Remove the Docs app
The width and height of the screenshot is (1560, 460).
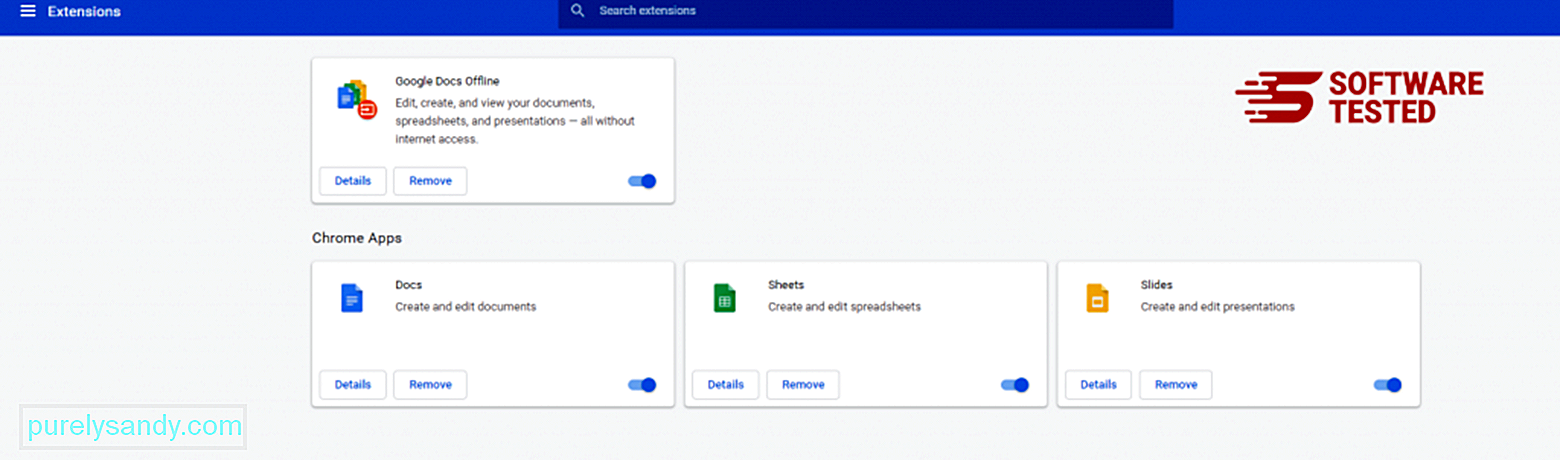(x=430, y=385)
